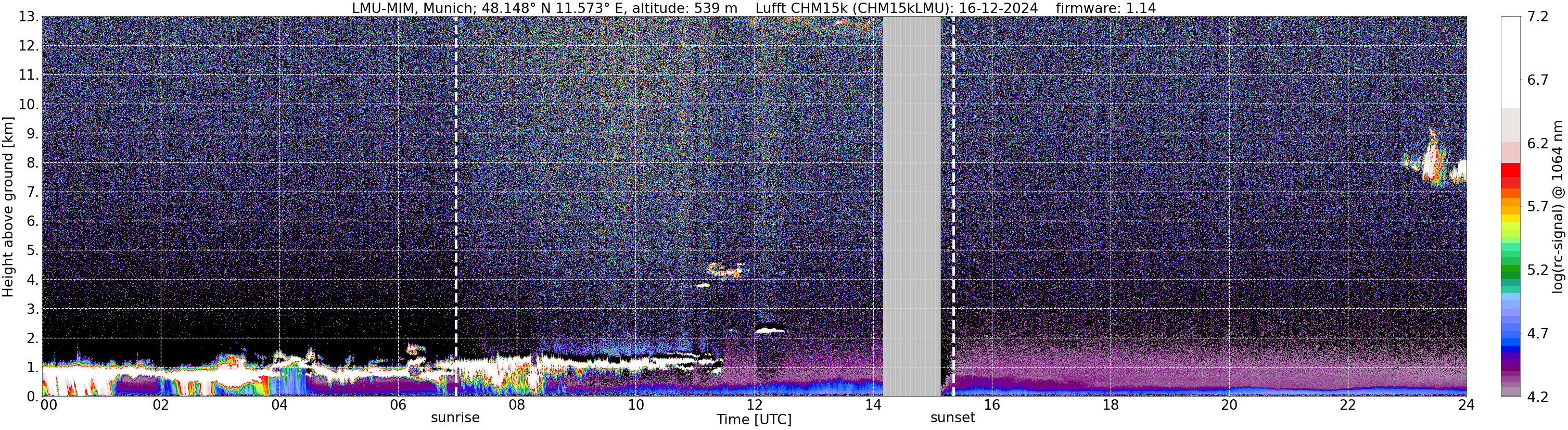
Task: Click the time axis tick '04'
Action: pos(279,405)
